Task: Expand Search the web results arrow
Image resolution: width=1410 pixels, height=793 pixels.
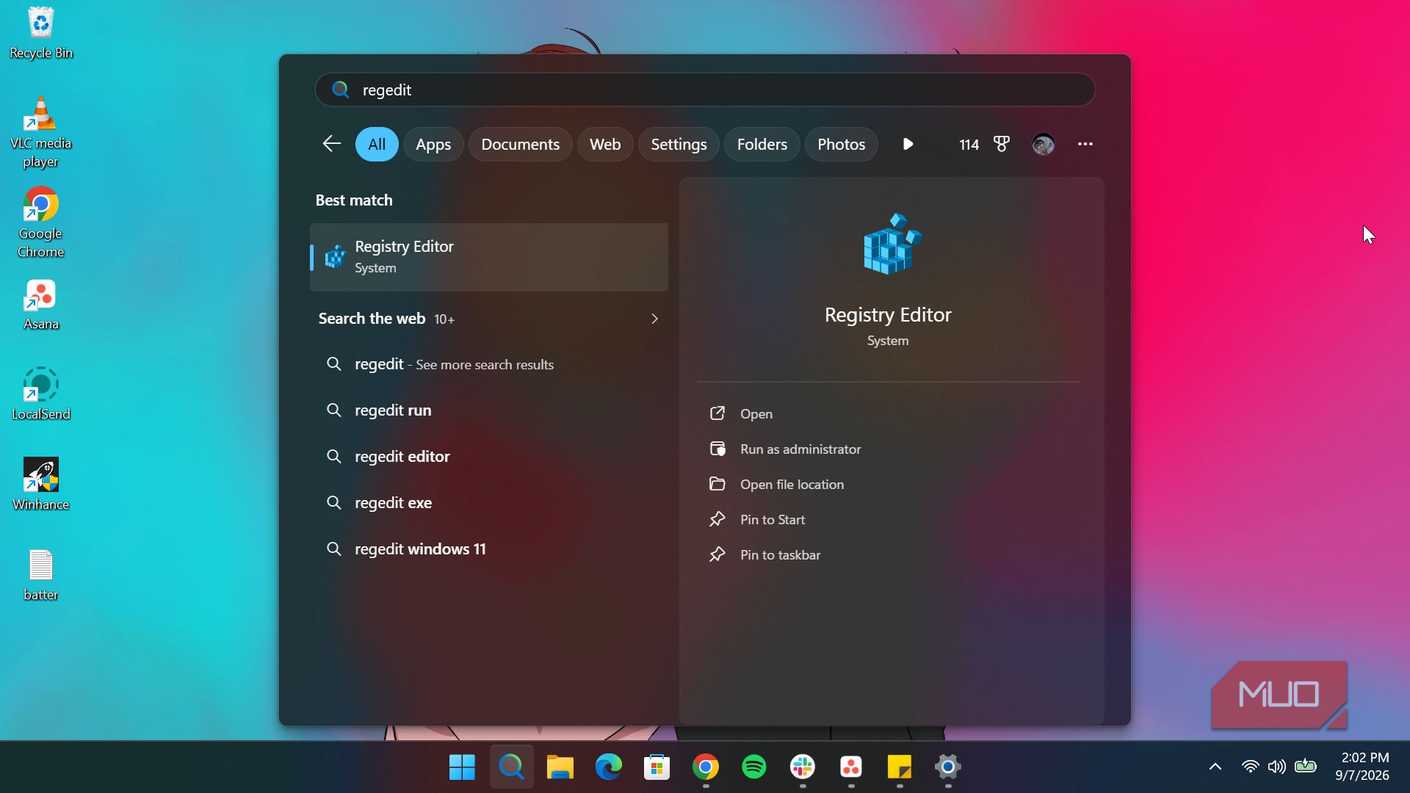Action: [655, 319]
